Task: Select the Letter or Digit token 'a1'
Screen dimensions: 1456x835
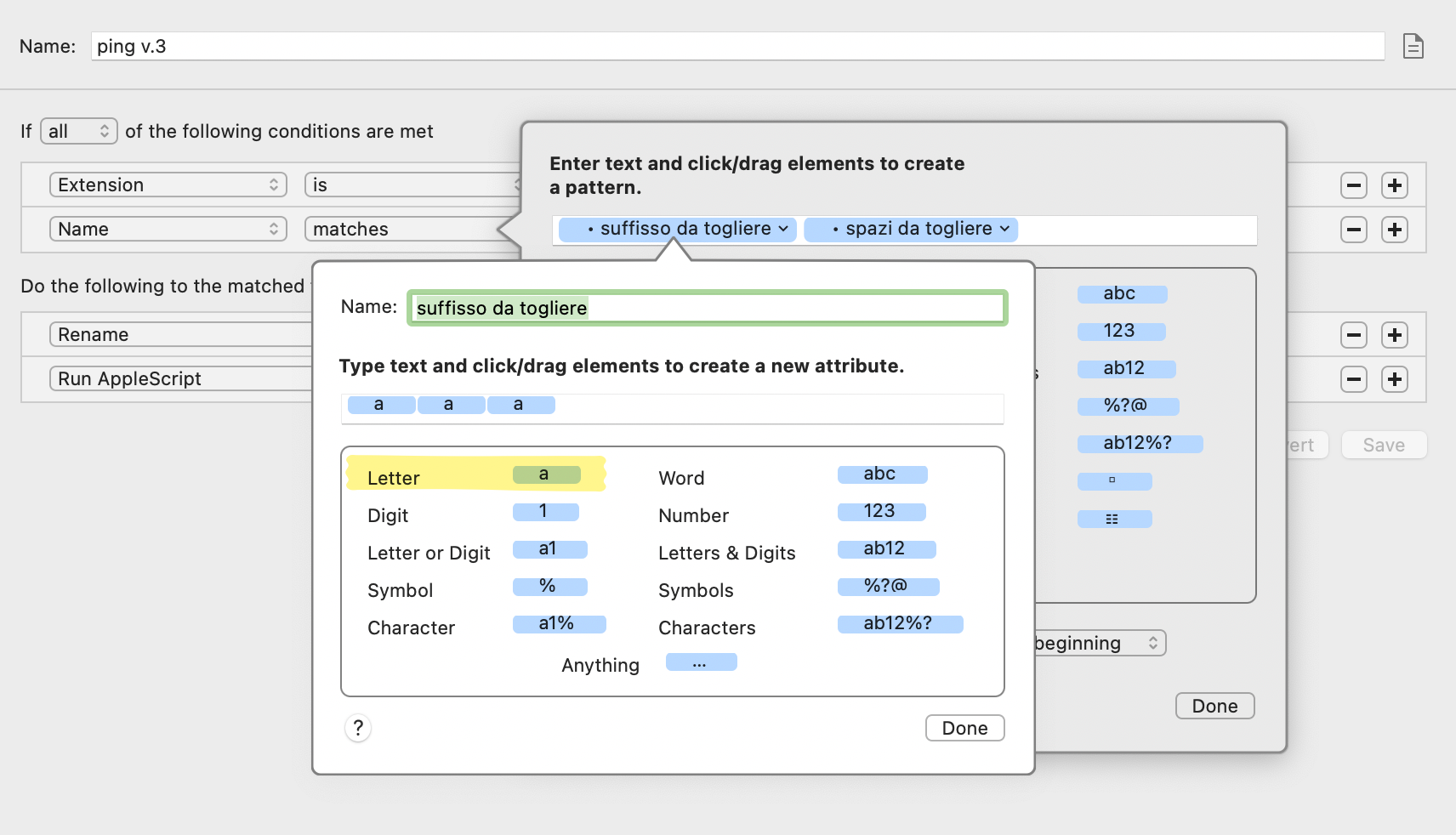Action: (x=550, y=549)
